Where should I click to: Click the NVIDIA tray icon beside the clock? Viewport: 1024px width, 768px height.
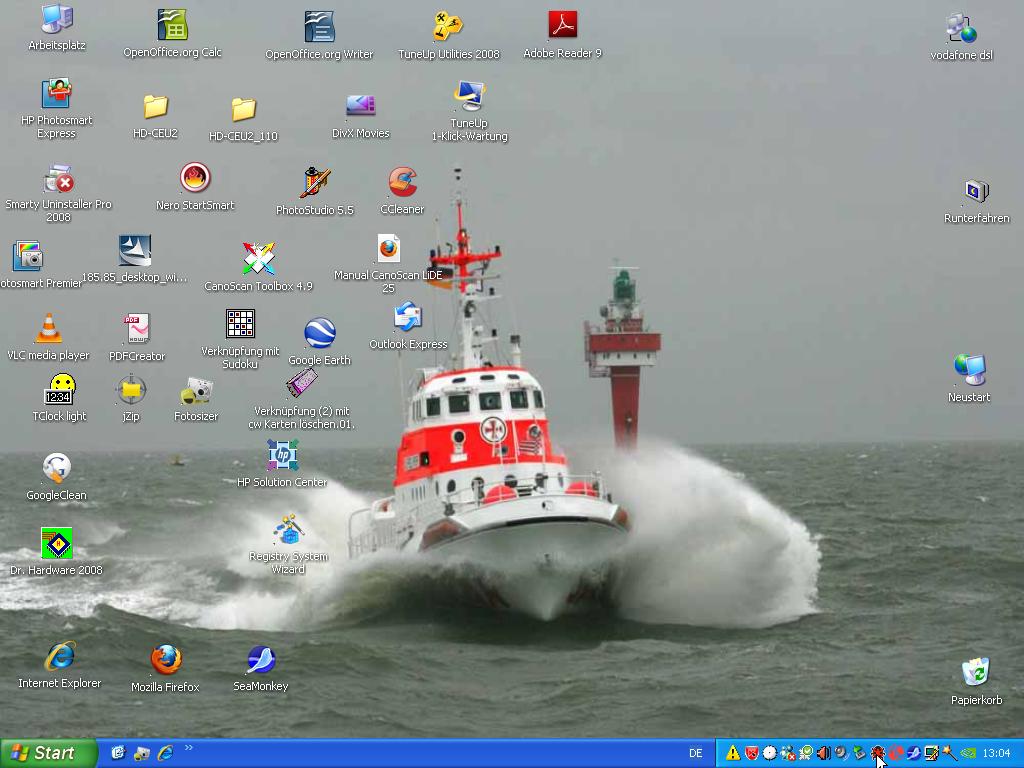pos(968,753)
